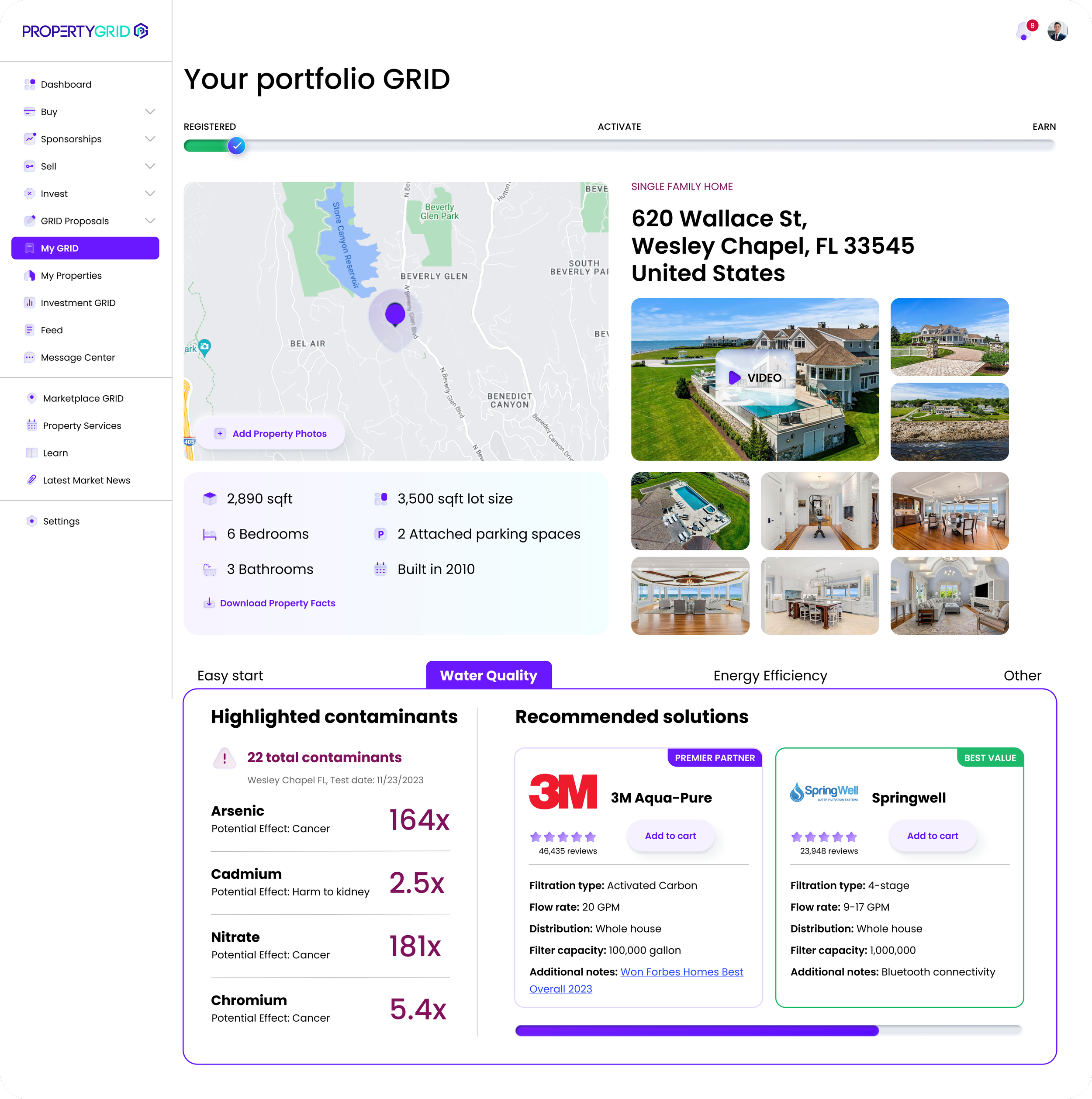Click the Nitrate 181x value
The width and height of the screenshot is (1092, 1099).
415,946
